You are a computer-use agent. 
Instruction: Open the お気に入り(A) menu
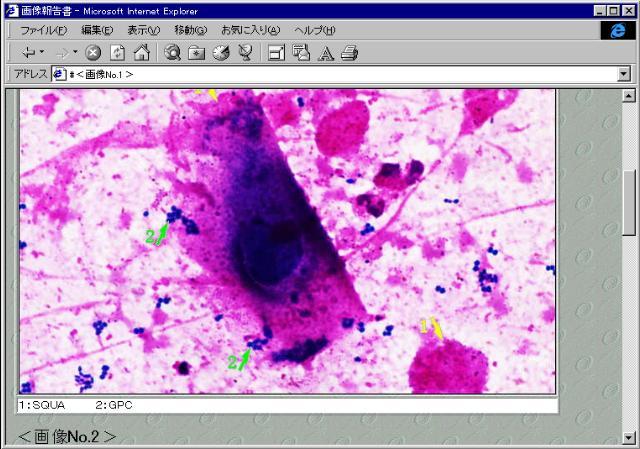(250, 30)
